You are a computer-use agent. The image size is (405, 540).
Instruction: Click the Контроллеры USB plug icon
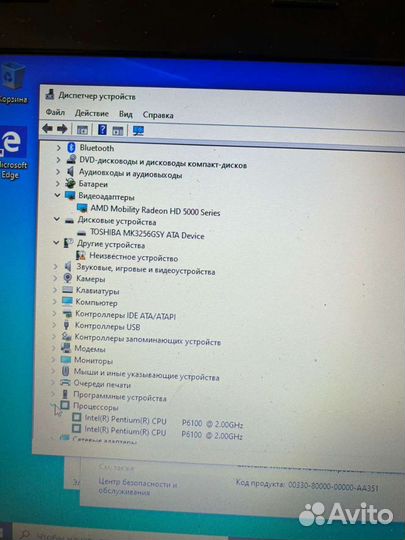click(x=66, y=325)
